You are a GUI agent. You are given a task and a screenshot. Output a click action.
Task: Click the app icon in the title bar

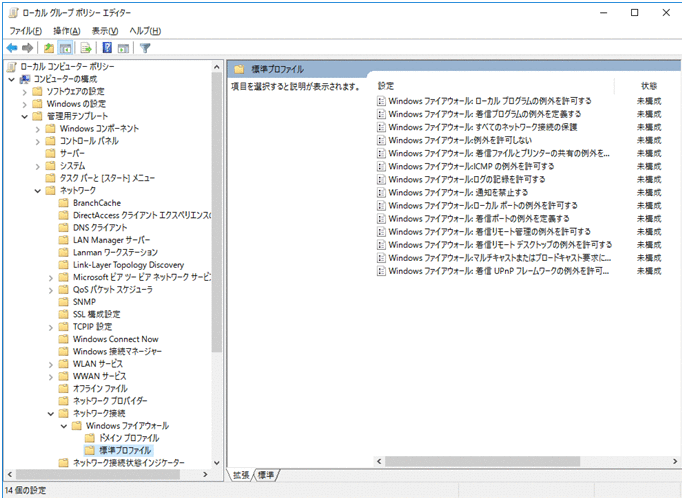14,13
